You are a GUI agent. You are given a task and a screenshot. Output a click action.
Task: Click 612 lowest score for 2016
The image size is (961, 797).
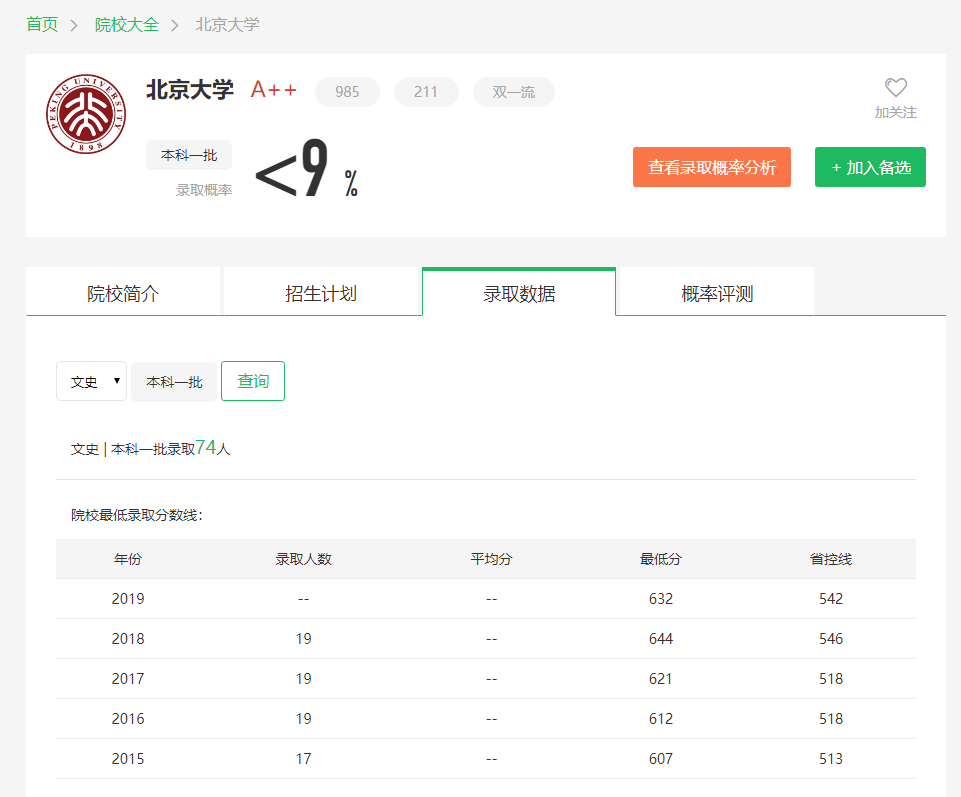click(661, 719)
